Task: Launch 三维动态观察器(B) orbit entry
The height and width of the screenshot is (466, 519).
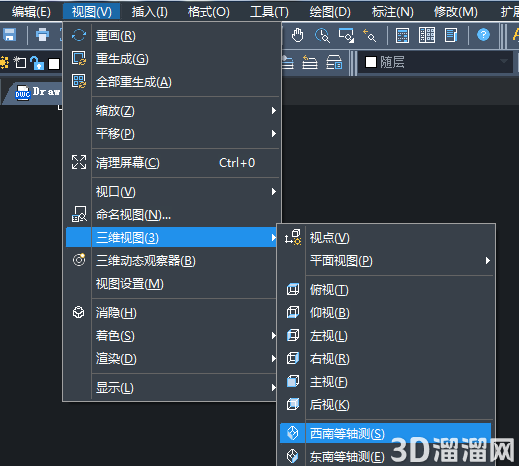Action: tap(172, 261)
